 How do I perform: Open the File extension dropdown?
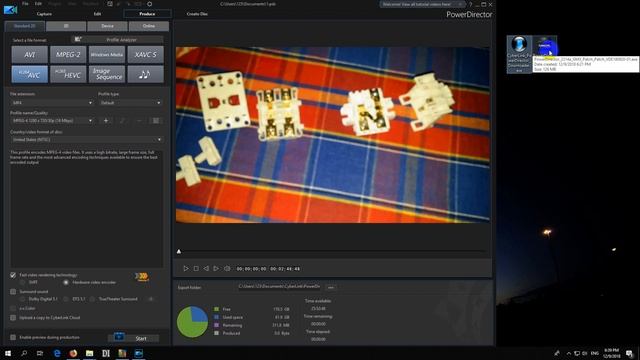[x=52, y=103]
